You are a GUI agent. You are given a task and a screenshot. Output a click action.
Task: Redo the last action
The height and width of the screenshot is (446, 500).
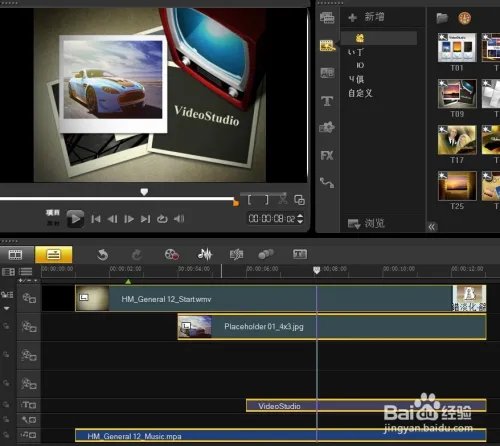point(137,255)
